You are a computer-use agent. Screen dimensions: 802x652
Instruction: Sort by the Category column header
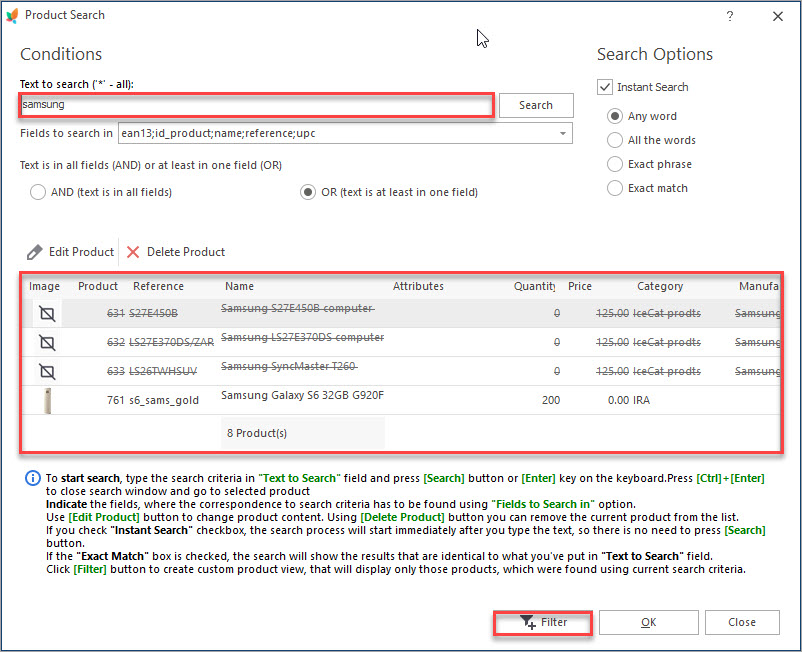coord(660,286)
